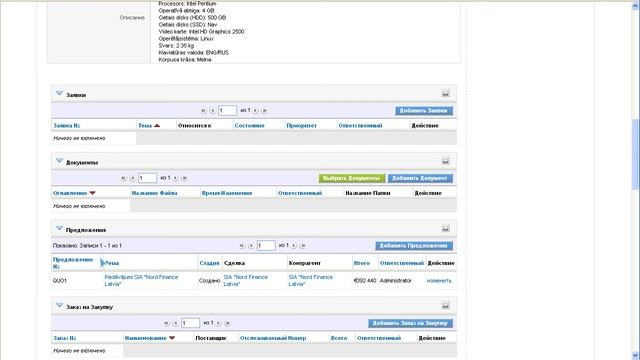Collapse the Заявки section triangle
The height and width of the screenshot is (360, 640).
coord(59,93)
